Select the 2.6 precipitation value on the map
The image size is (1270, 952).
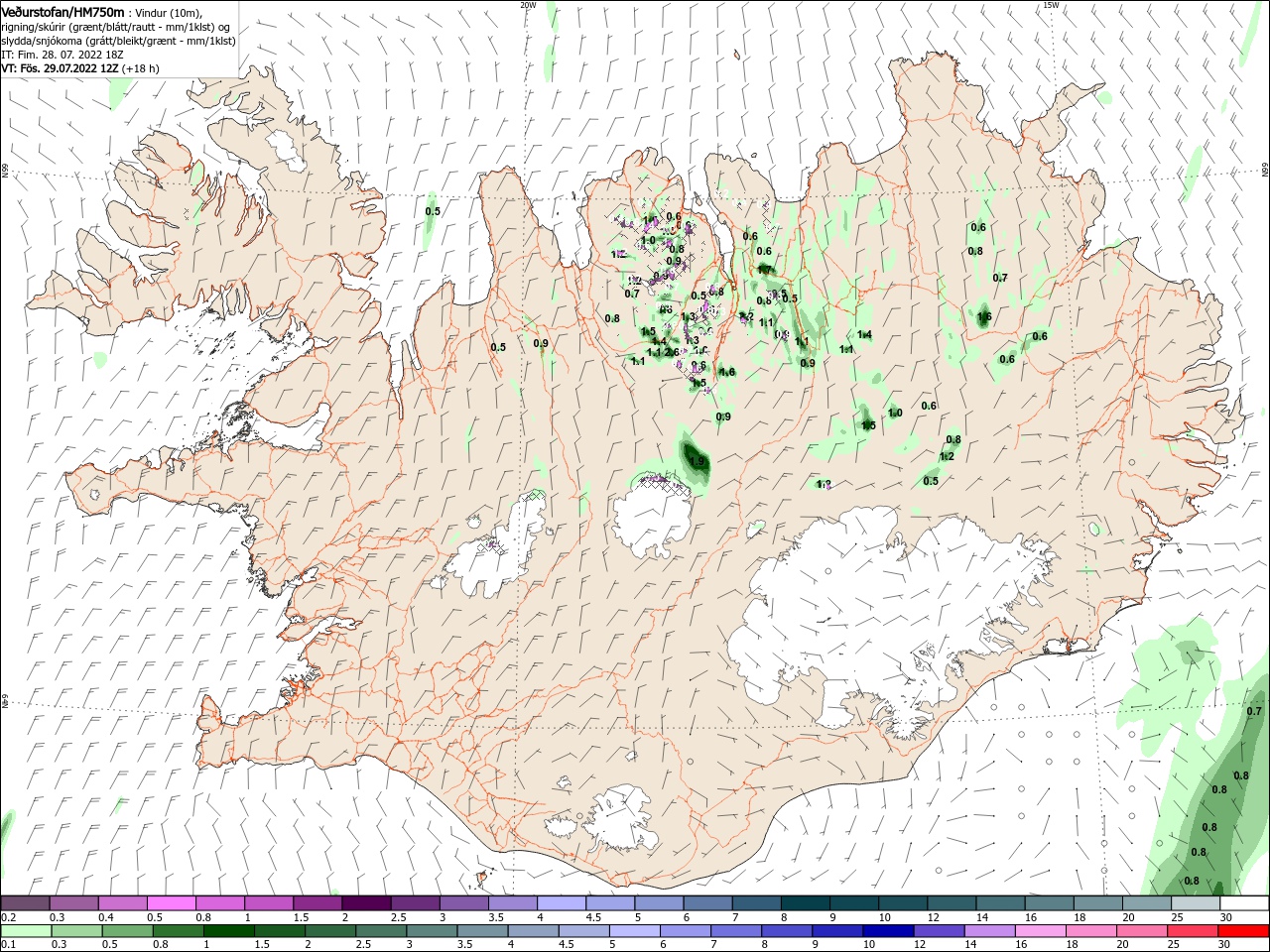671,352
